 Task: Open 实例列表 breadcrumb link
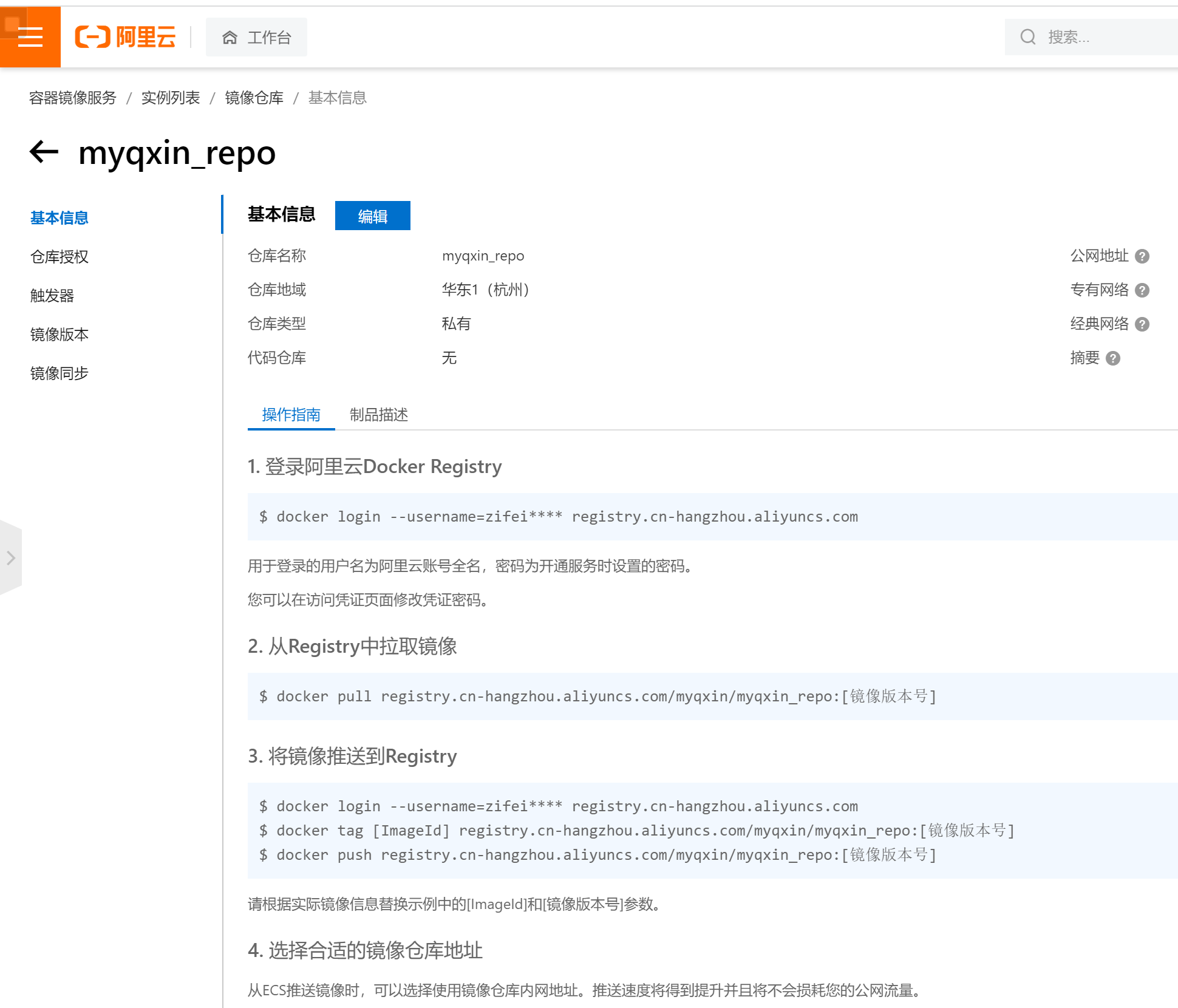tap(171, 98)
